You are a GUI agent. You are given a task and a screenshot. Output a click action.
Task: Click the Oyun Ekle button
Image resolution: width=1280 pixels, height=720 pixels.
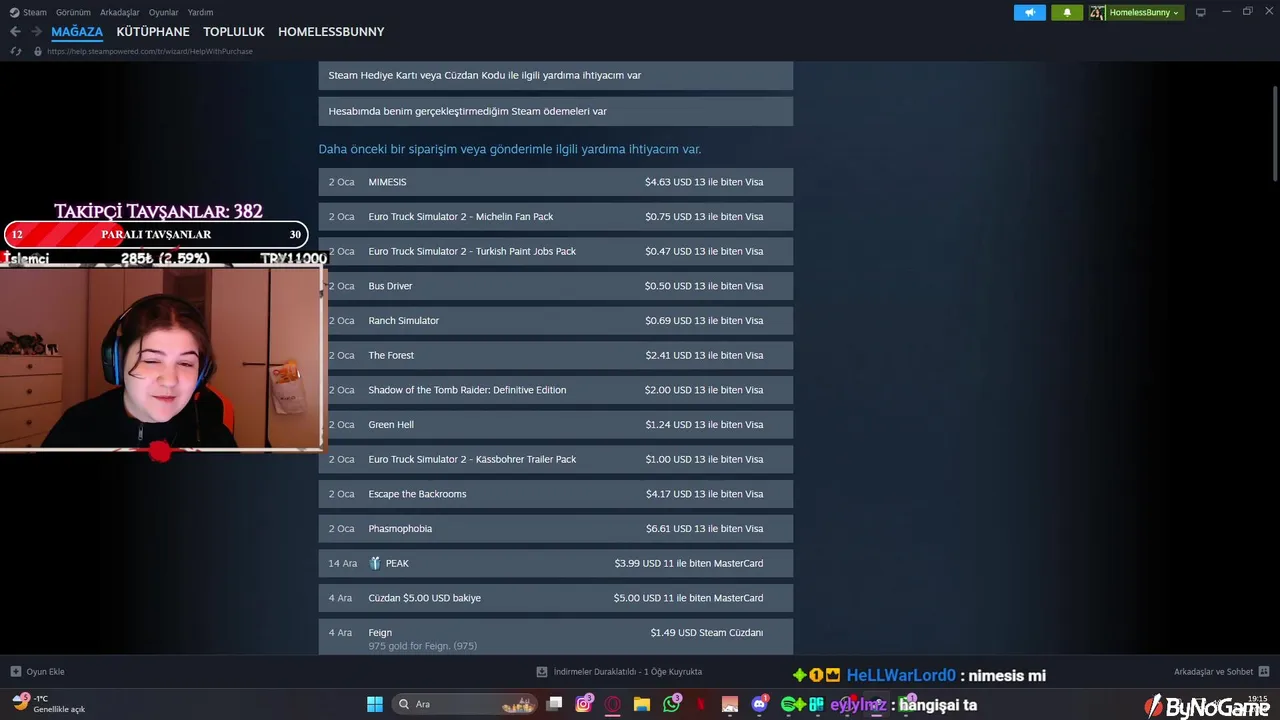38,672
